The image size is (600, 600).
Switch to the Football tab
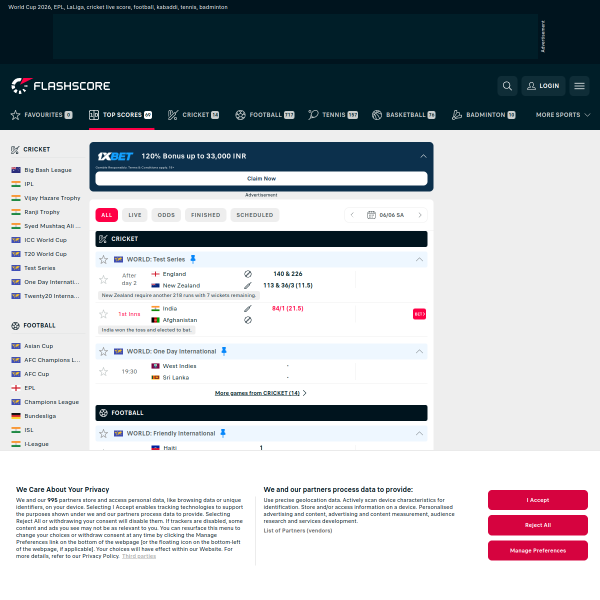click(x=265, y=115)
